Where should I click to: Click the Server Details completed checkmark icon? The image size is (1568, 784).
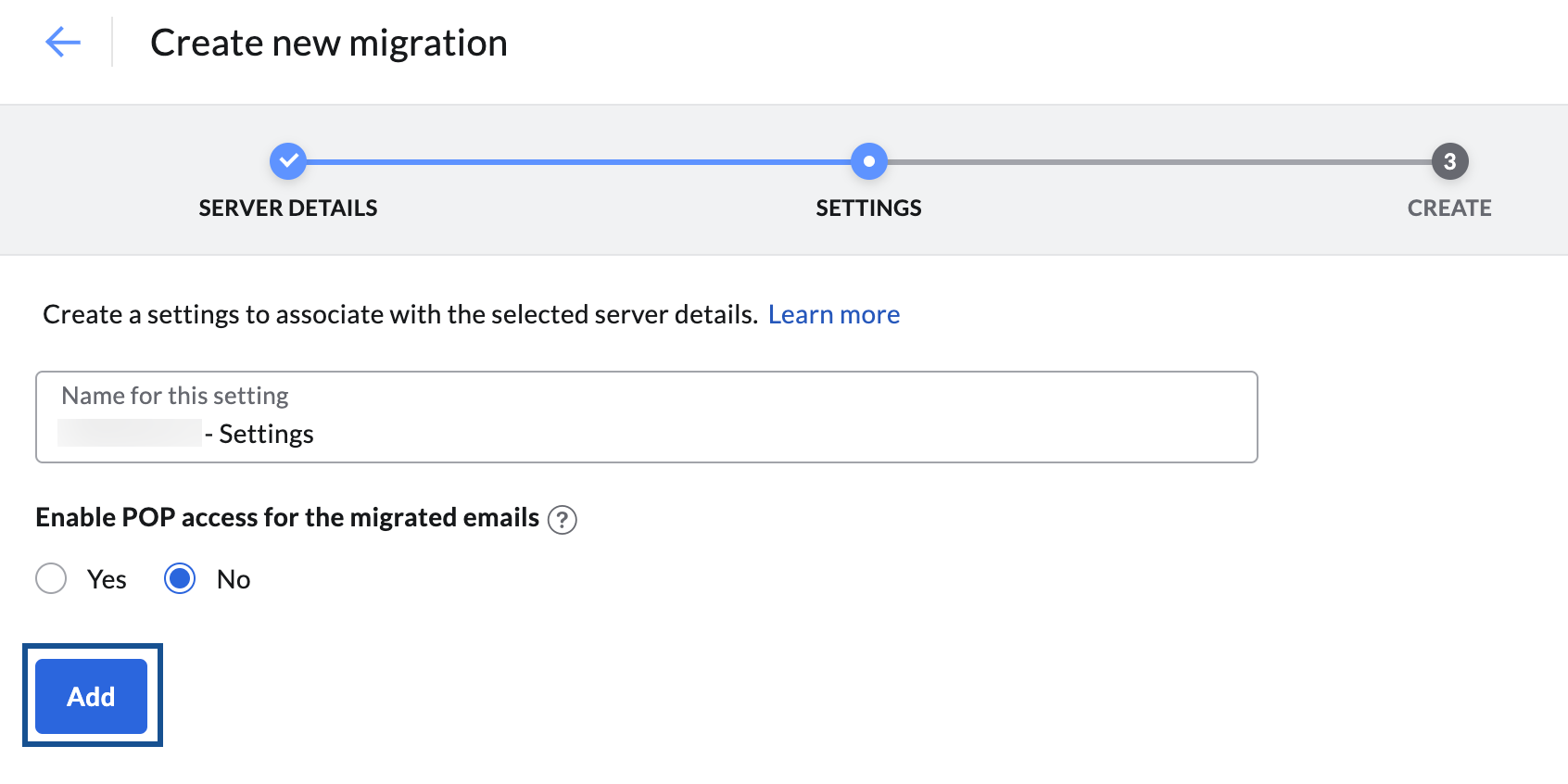click(288, 160)
